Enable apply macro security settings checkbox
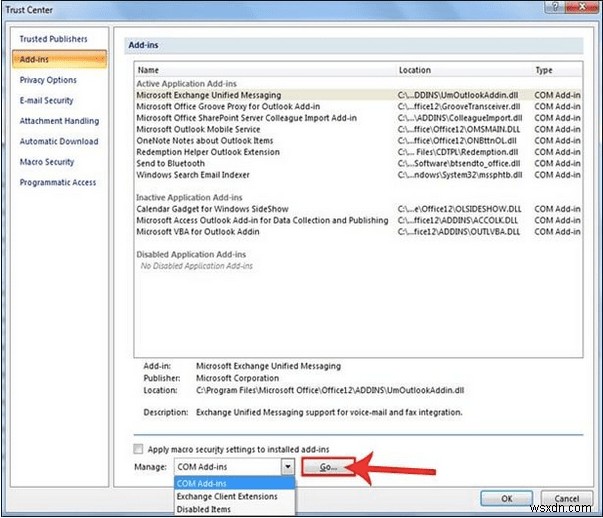 pyautogui.click(x=138, y=449)
